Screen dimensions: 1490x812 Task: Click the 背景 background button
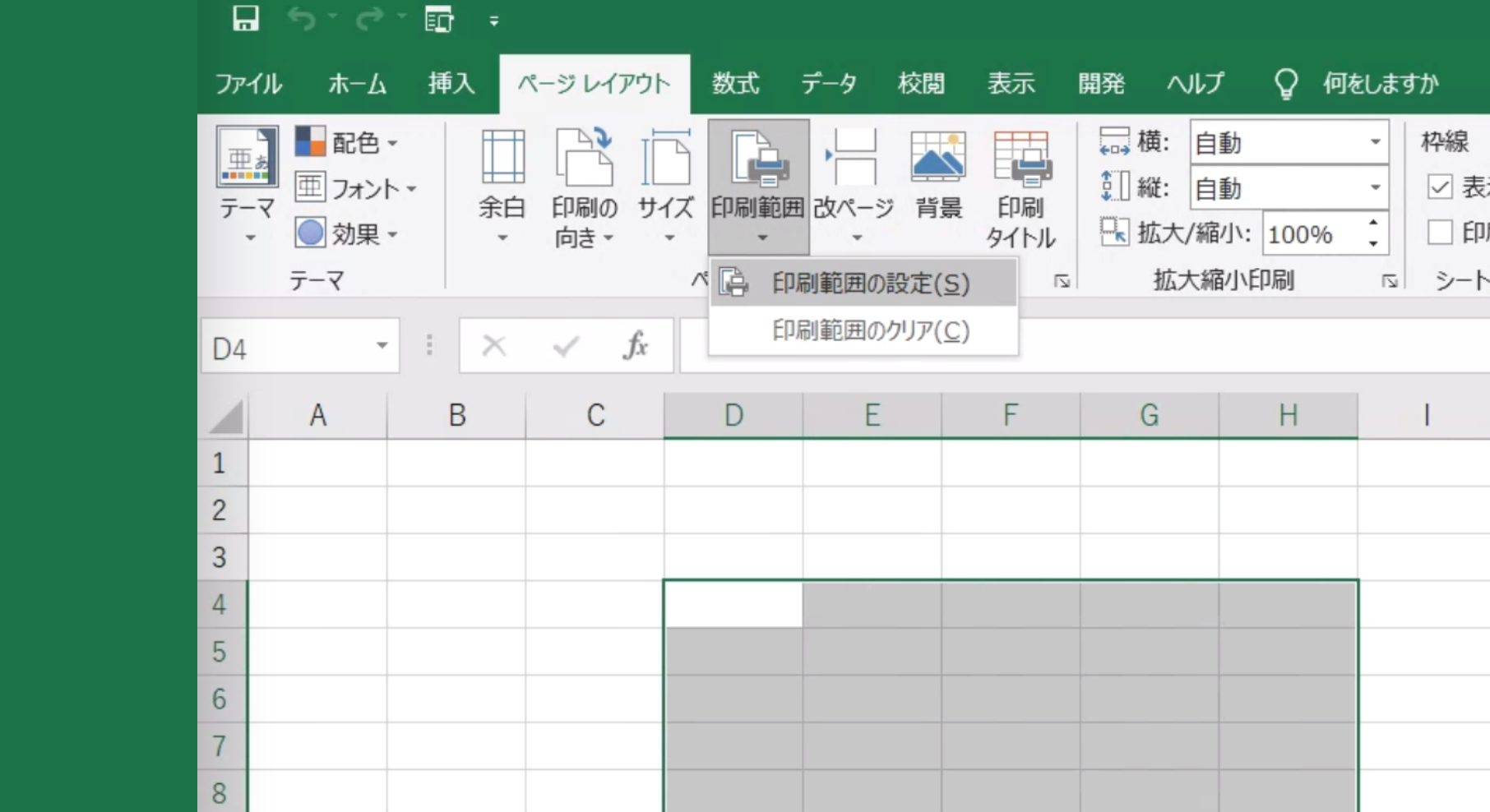coord(938,176)
